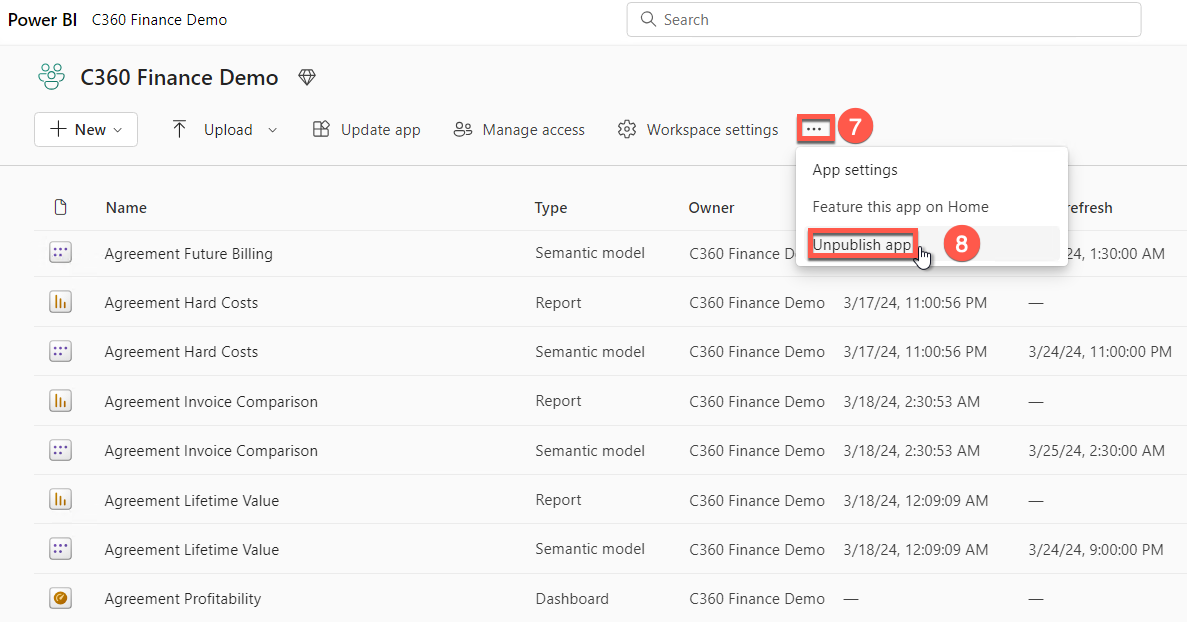Choose App settings in the menu
The height and width of the screenshot is (622, 1187).
click(855, 170)
